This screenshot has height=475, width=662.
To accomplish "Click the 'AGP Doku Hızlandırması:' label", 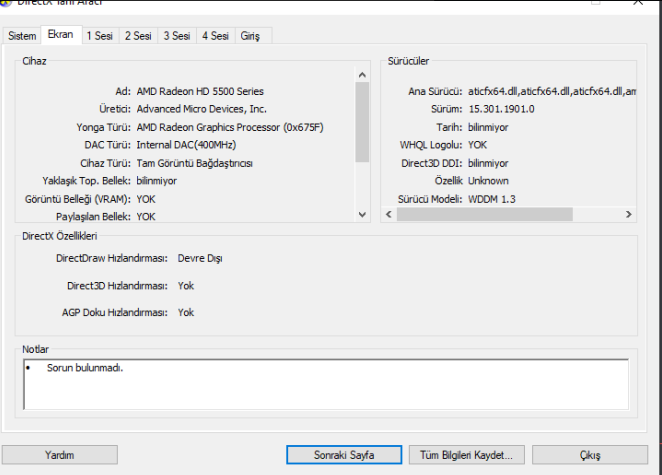I will [x=115, y=312].
